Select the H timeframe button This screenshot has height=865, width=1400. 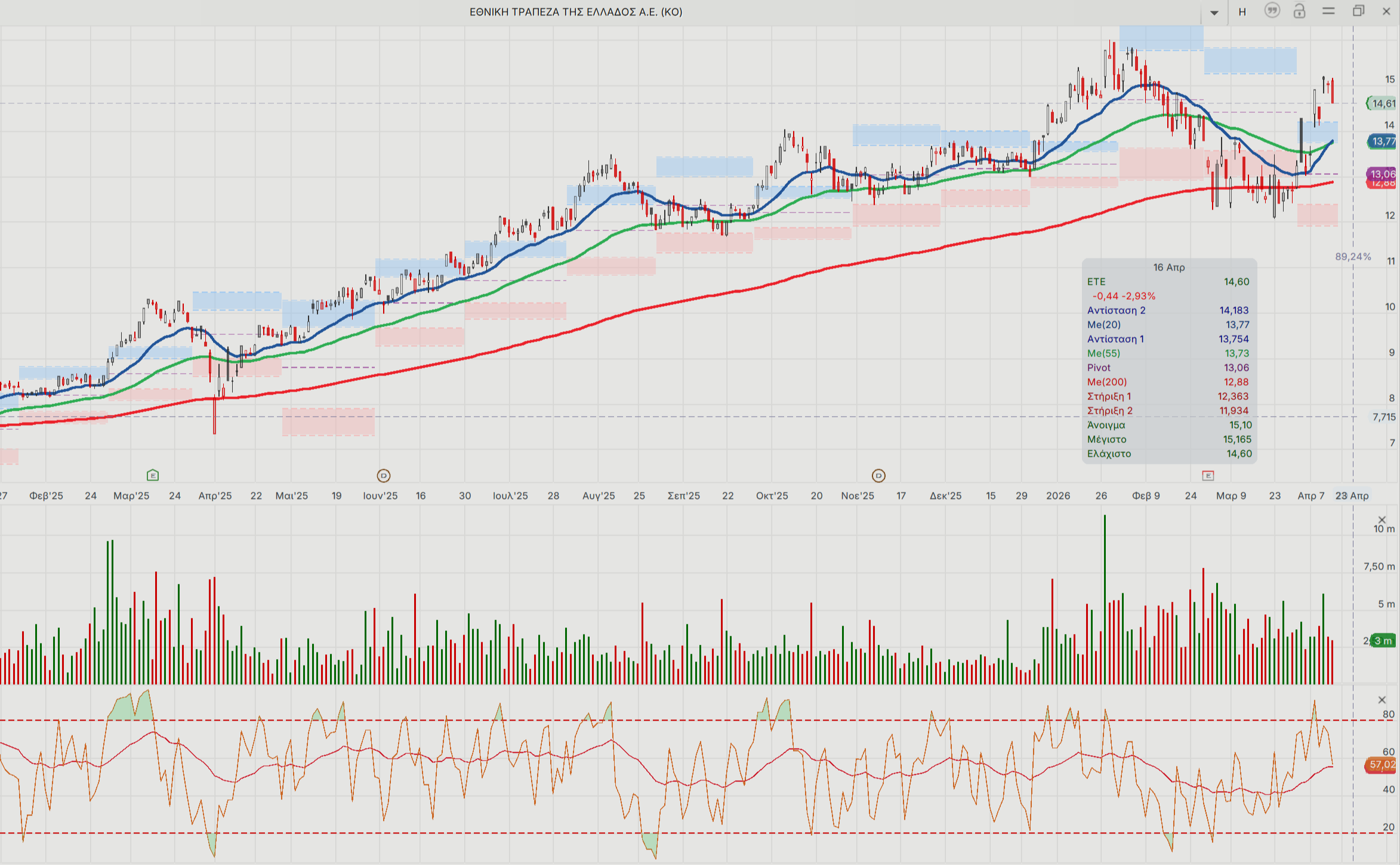[1242, 12]
